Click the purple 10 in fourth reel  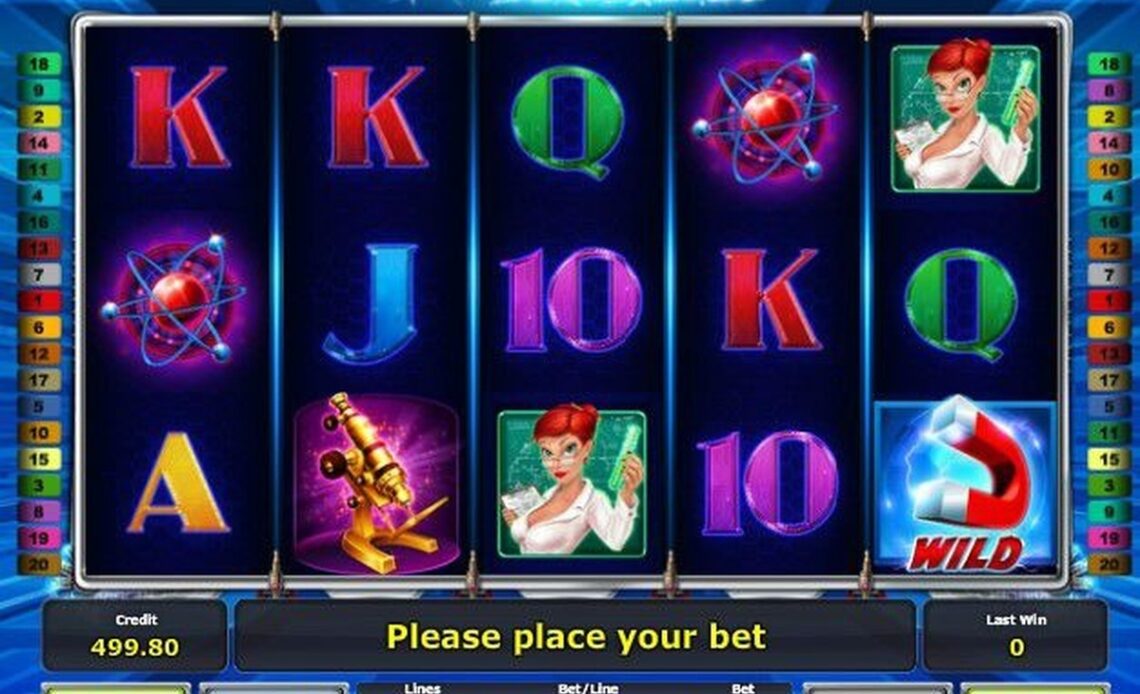[768, 483]
